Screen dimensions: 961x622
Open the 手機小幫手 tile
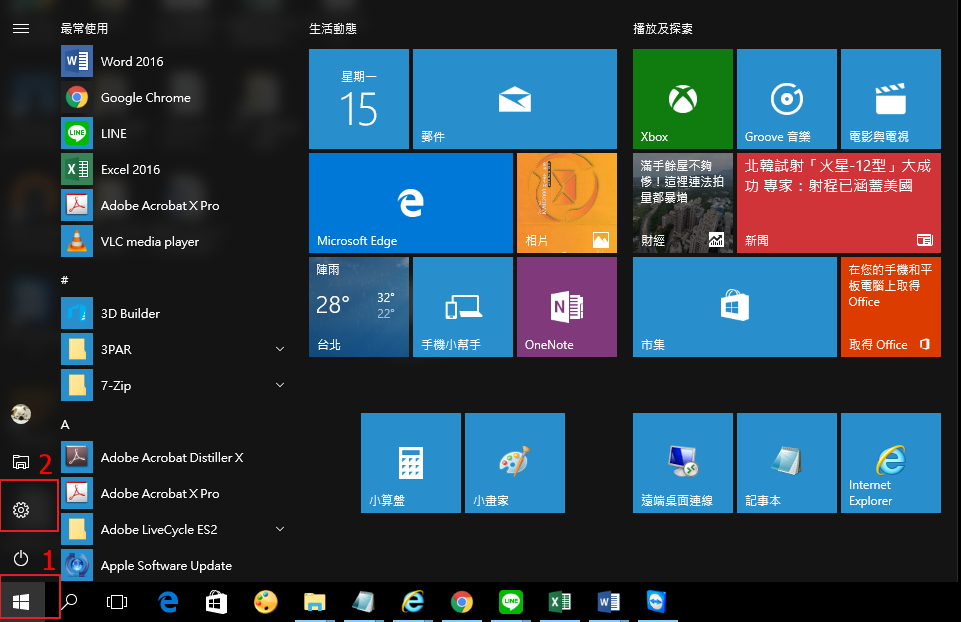pyautogui.click(x=463, y=307)
